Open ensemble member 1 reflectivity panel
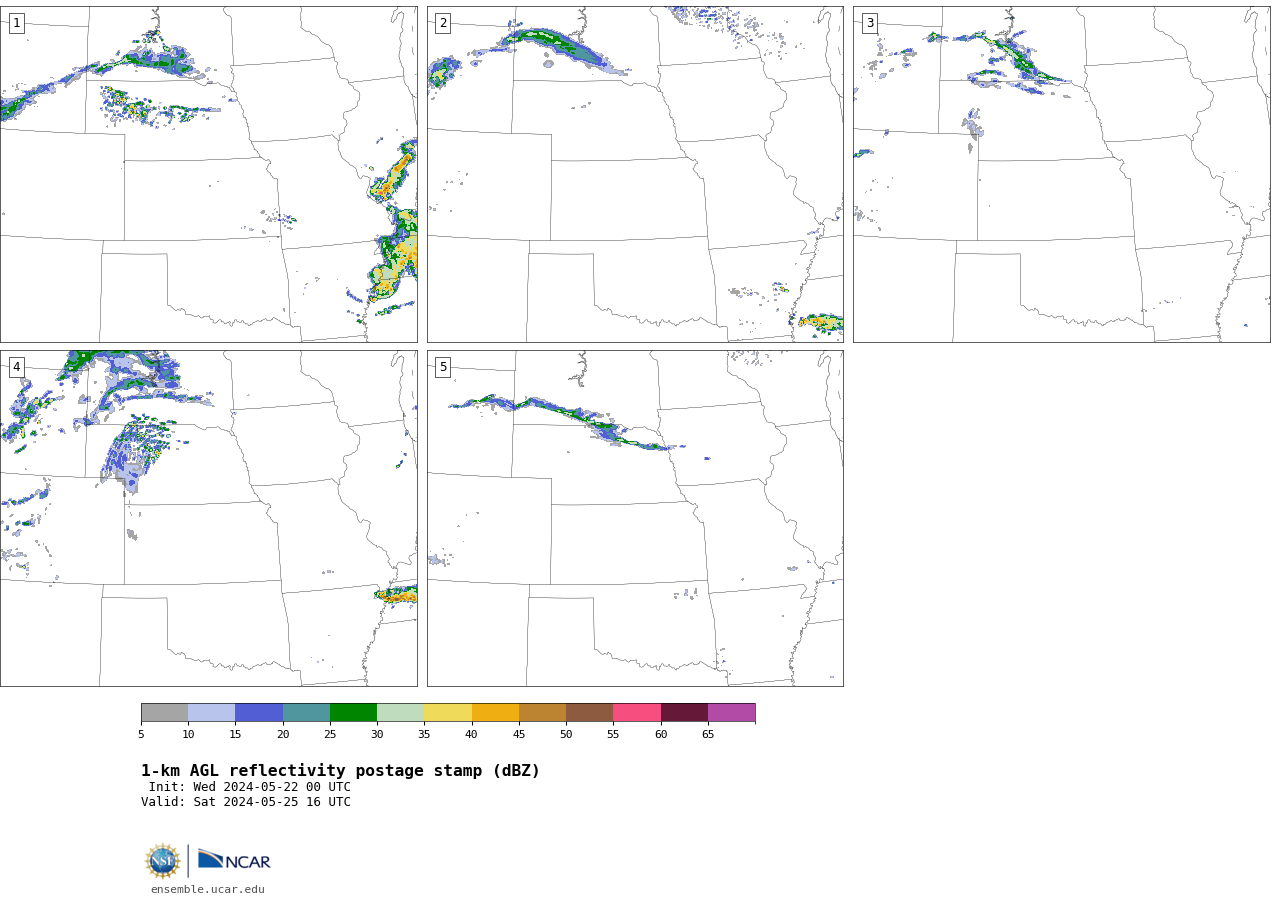 [x=209, y=175]
